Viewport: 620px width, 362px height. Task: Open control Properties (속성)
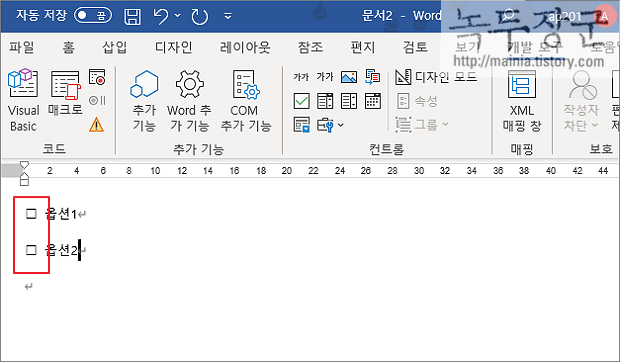(417, 101)
